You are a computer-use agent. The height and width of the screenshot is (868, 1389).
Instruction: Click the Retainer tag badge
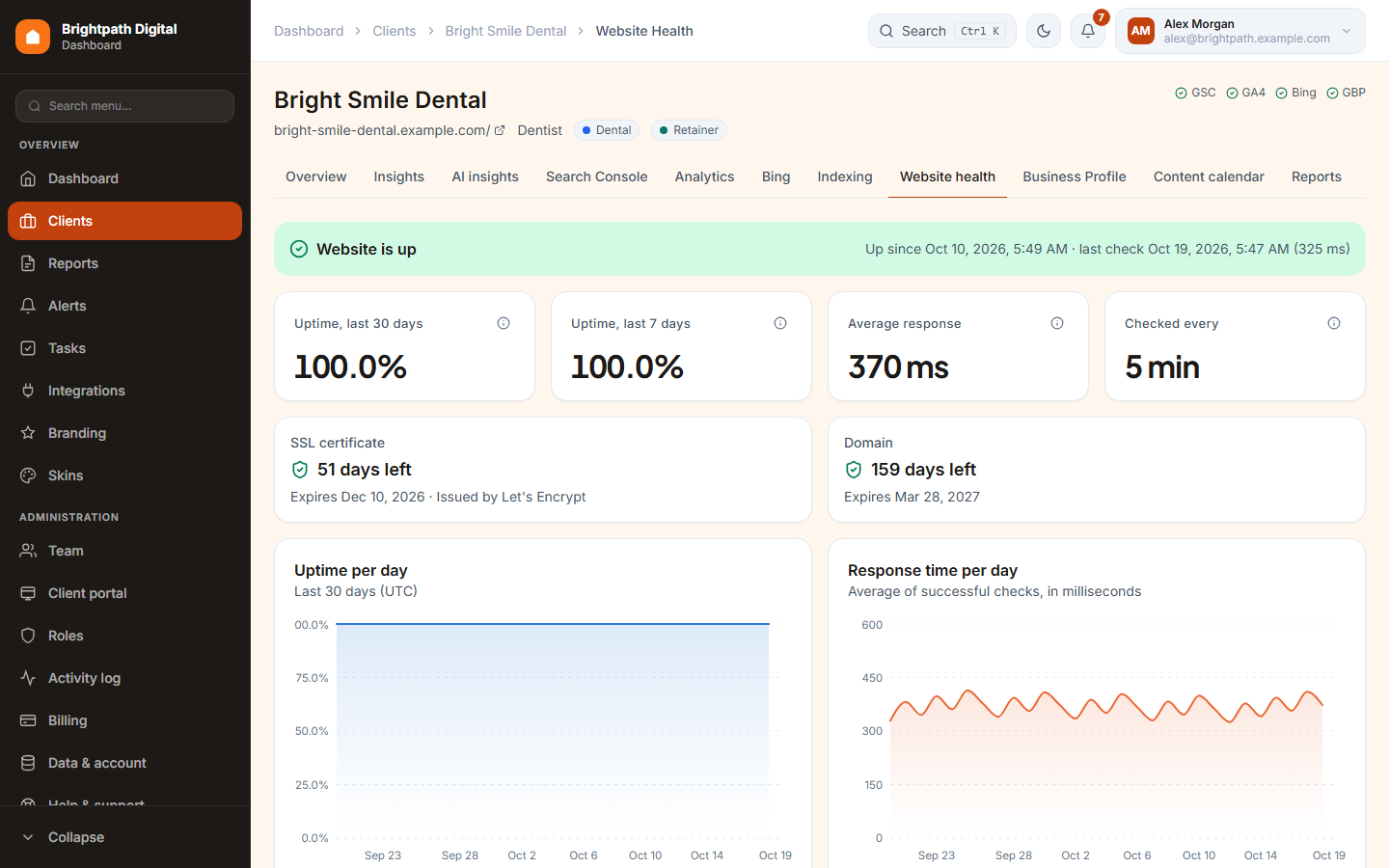pyautogui.click(x=689, y=130)
